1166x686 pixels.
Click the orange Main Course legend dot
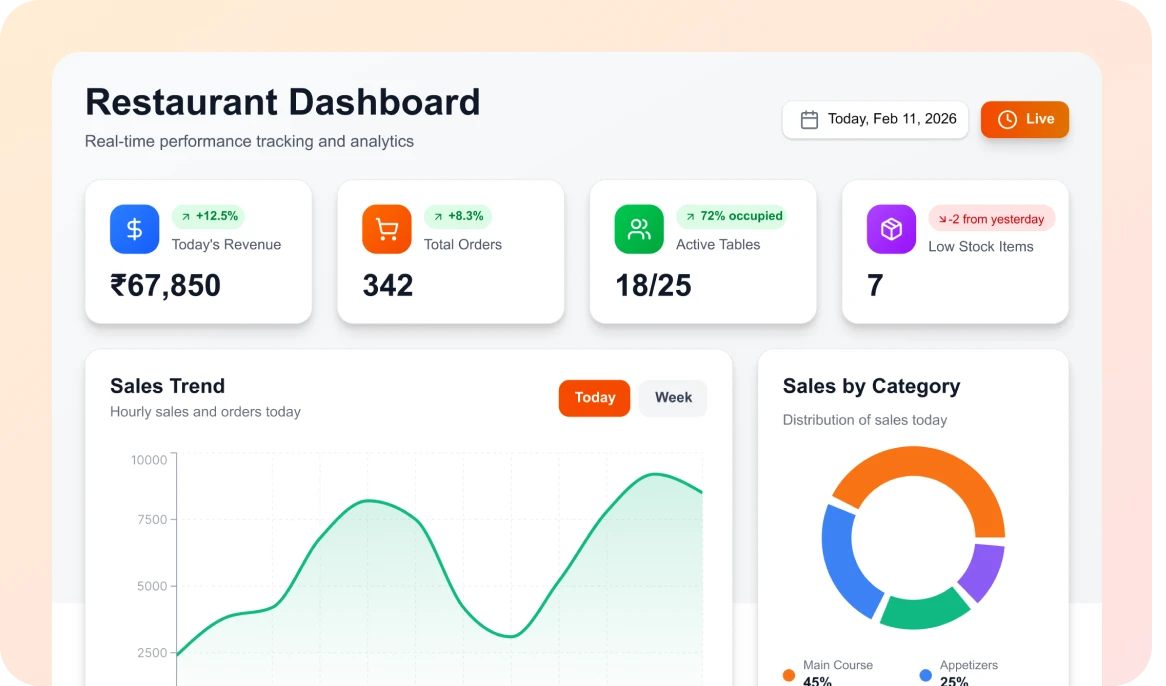coord(789,675)
